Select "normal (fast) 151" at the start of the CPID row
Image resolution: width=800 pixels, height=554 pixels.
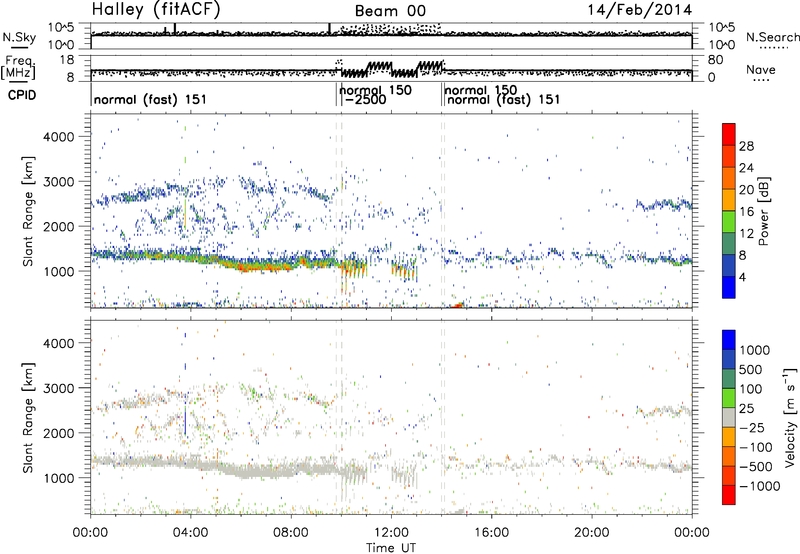[150, 99]
